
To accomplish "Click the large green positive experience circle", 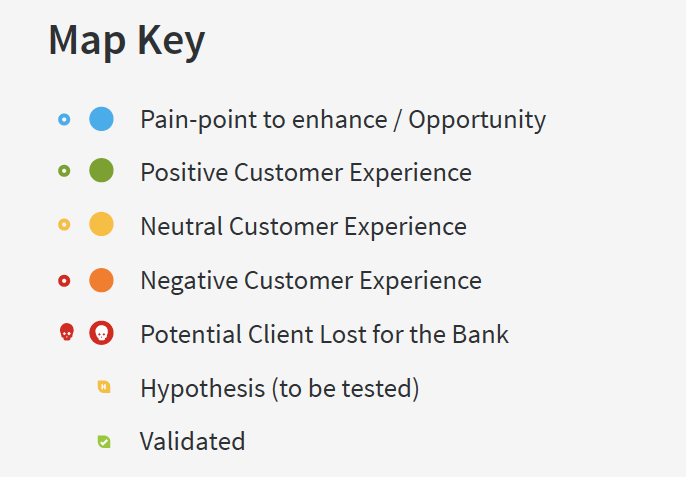I will tap(101, 172).
